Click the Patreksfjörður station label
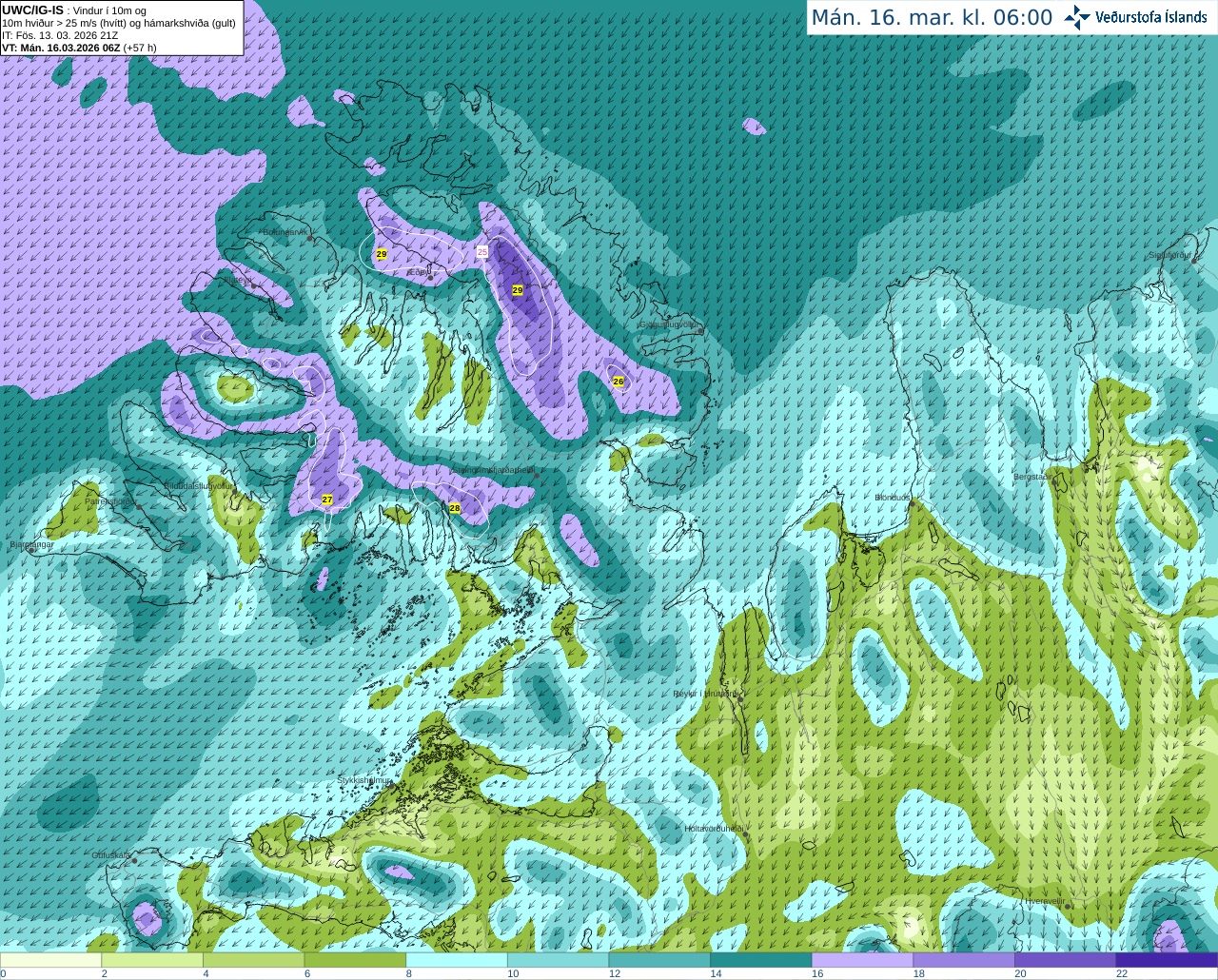Screen dimensions: 1218x980 pyautogui.click(x=111, y=501)
